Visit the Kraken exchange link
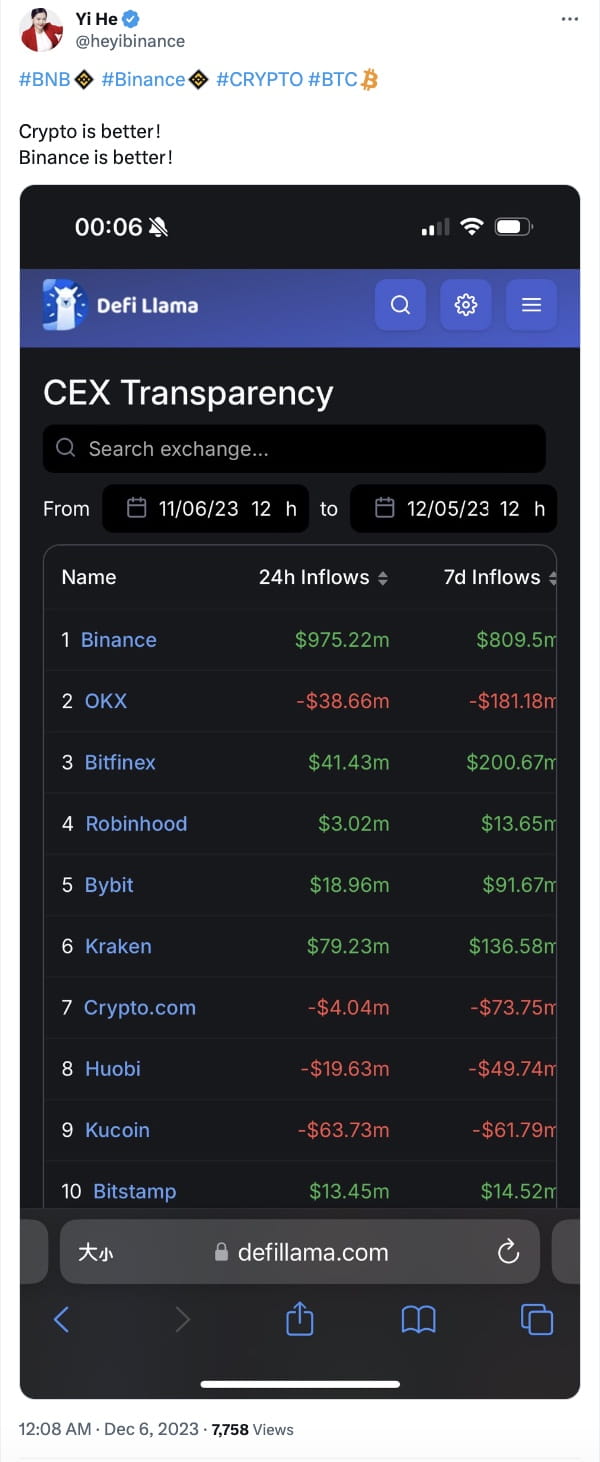The image size is (600, 1462). click(121, 946)
